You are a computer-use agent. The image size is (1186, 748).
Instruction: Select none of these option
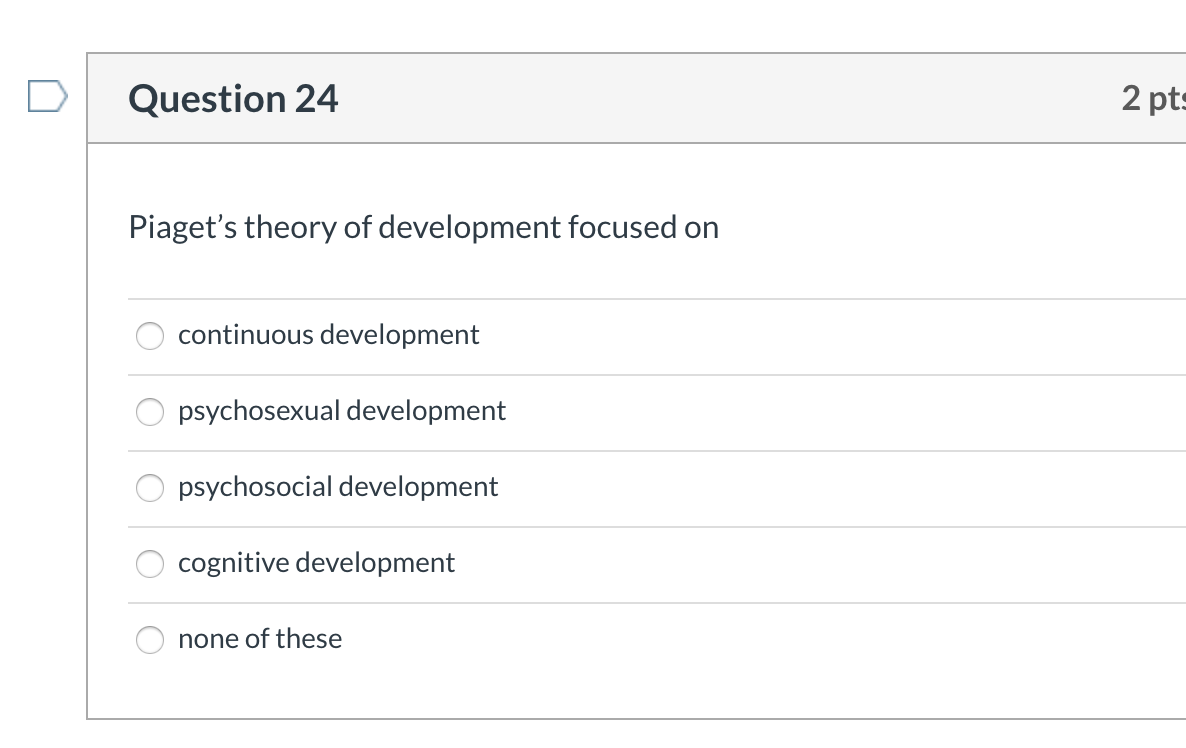click(x=149, y=640)
